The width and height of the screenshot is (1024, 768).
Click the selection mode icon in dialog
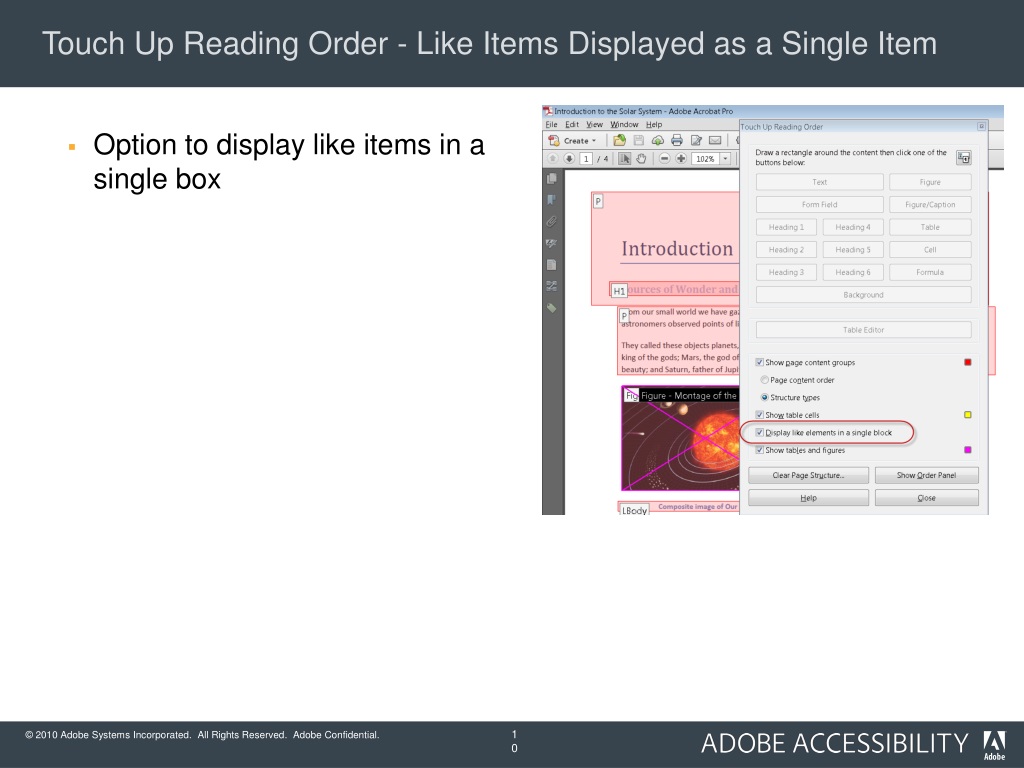963,157
